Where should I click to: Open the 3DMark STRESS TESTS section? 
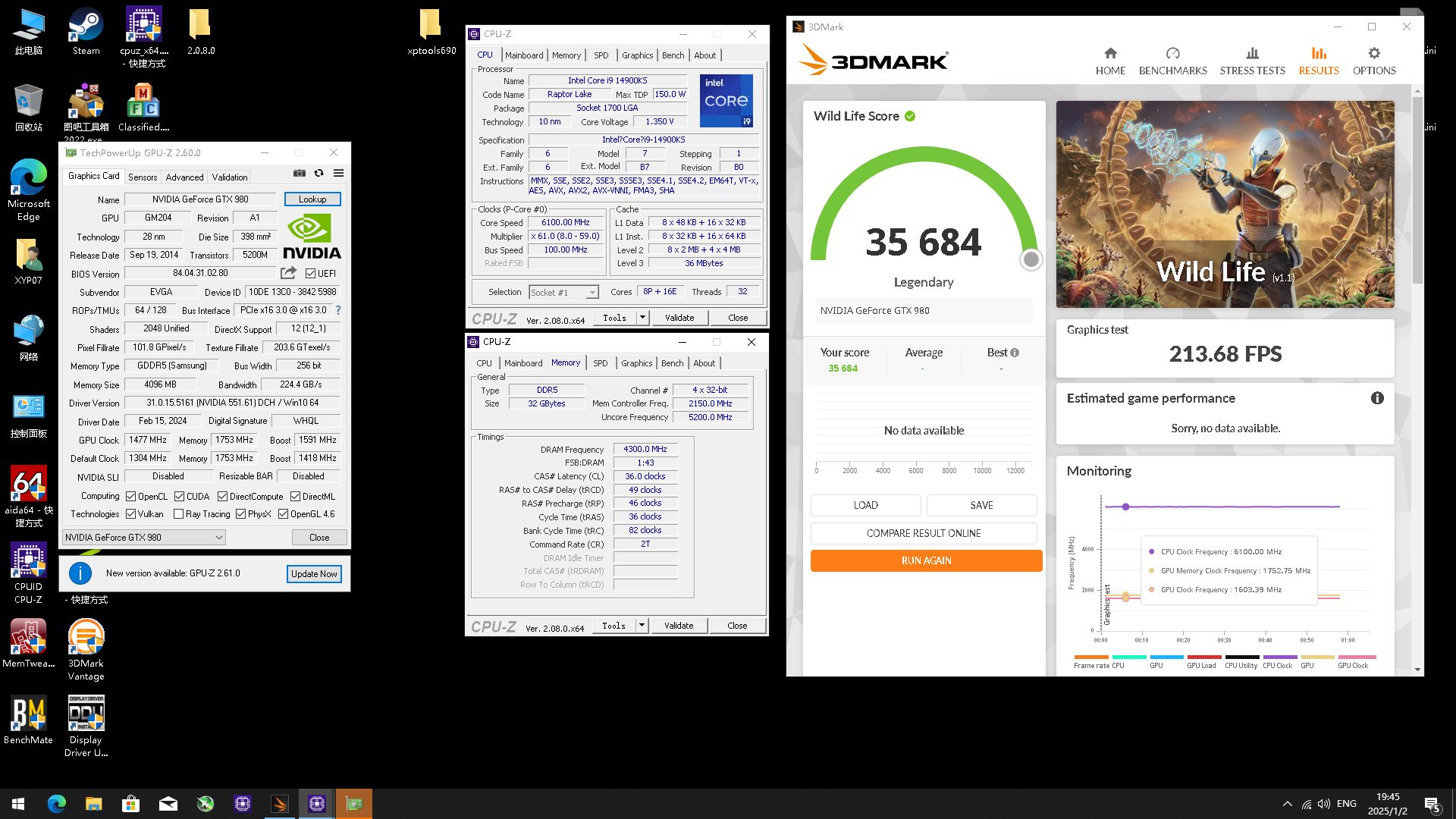tap(1252, 61)
